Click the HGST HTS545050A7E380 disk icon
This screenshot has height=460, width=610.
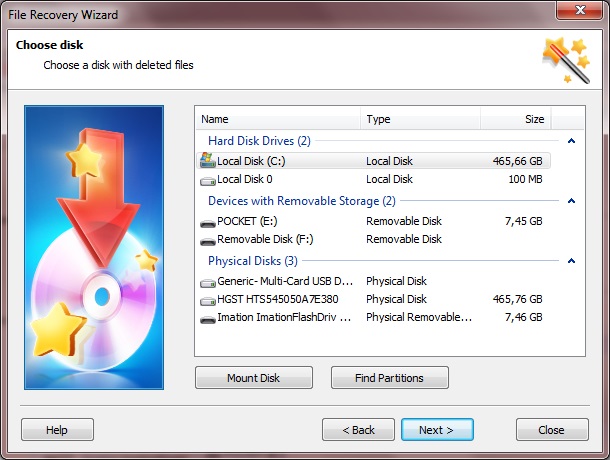coord(207,301)
